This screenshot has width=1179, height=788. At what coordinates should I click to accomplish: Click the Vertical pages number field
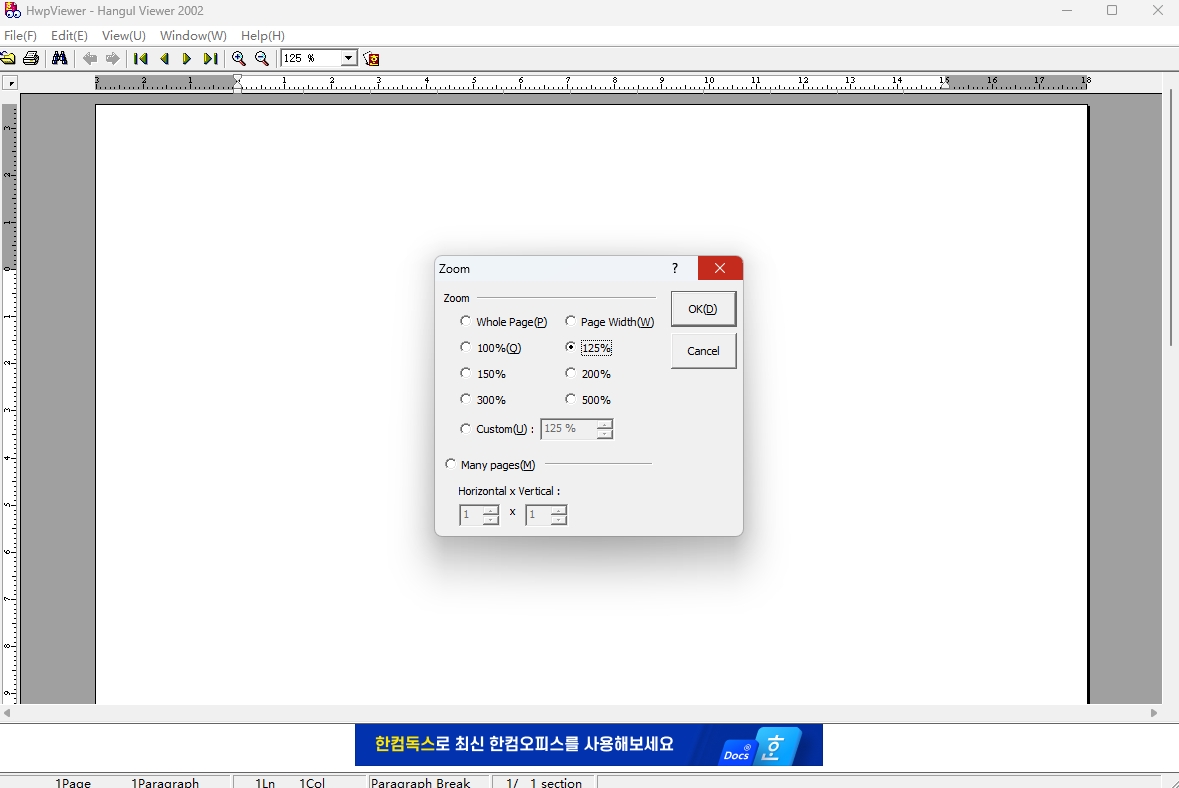click(539, 515)
